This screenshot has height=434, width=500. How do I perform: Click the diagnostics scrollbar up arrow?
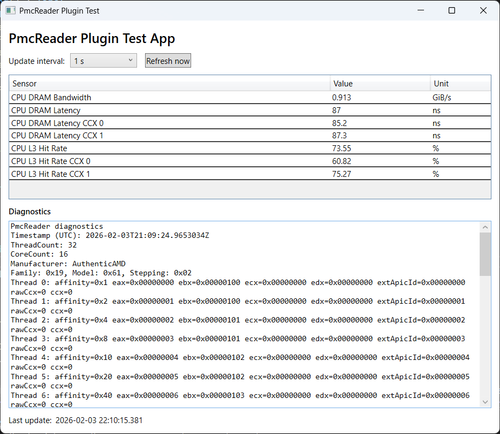click(x=485, y=227)
